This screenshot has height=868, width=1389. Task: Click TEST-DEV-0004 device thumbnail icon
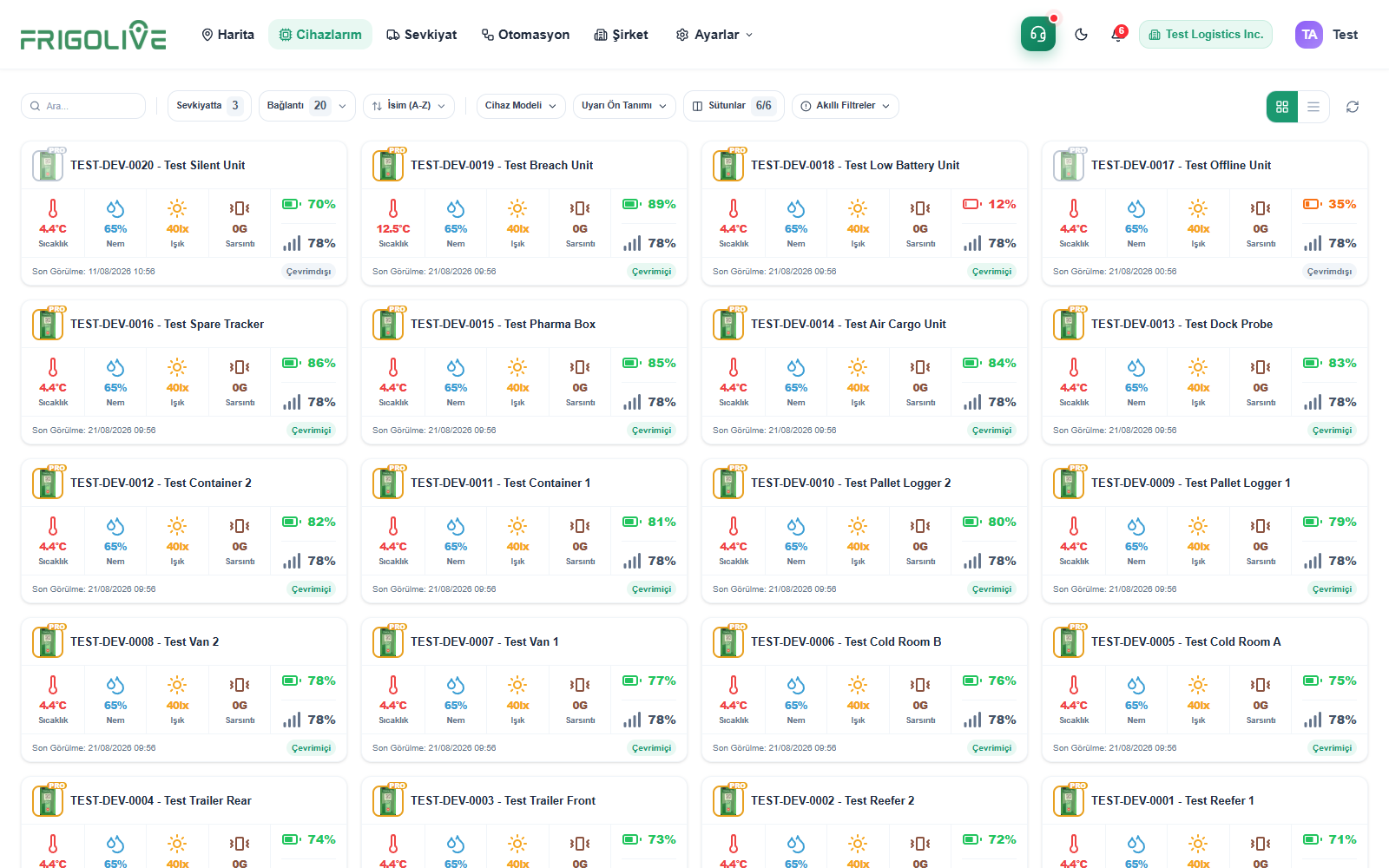click(48, 800)
